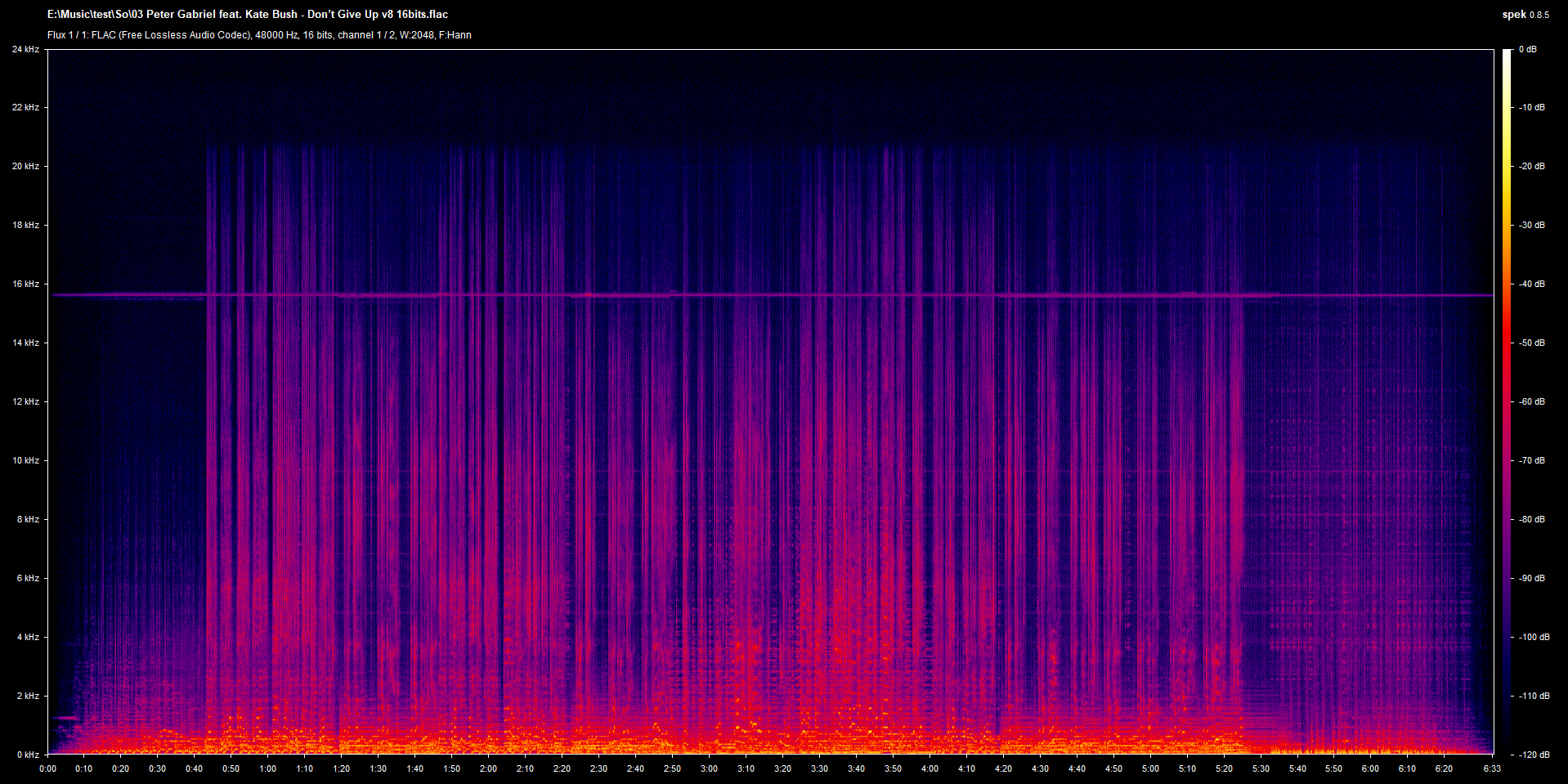Click the -60 dB scale label
Viewport: 1568px width, 784px height.
coord(1531,402)
